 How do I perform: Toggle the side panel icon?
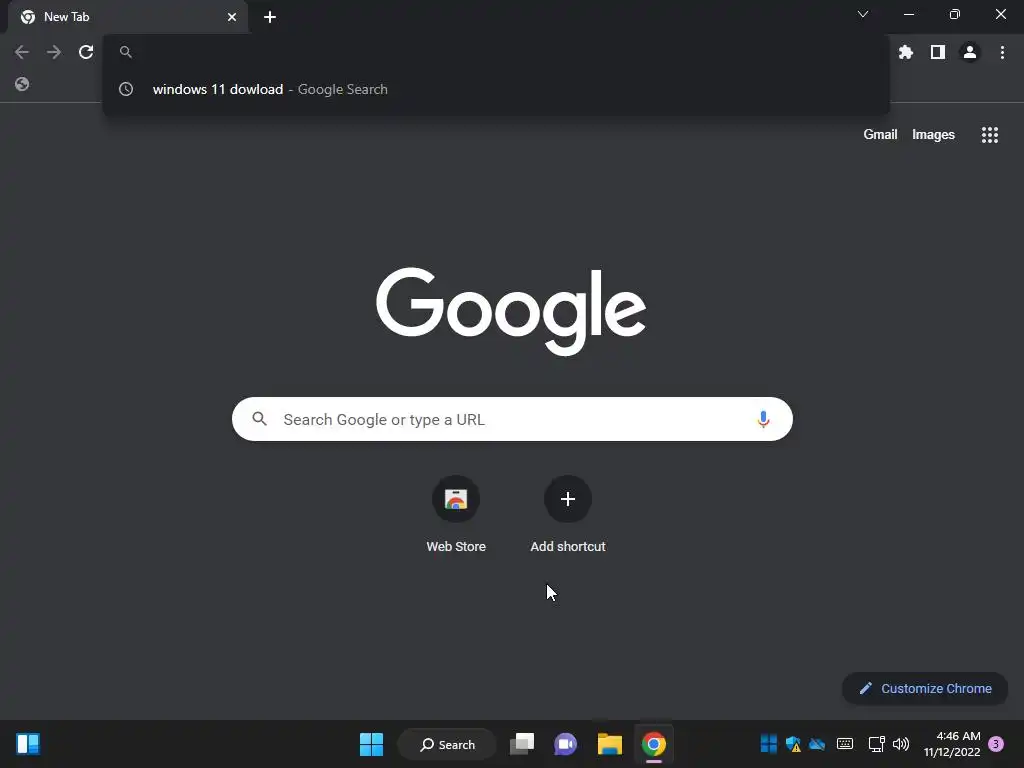[x=938, y=52]
